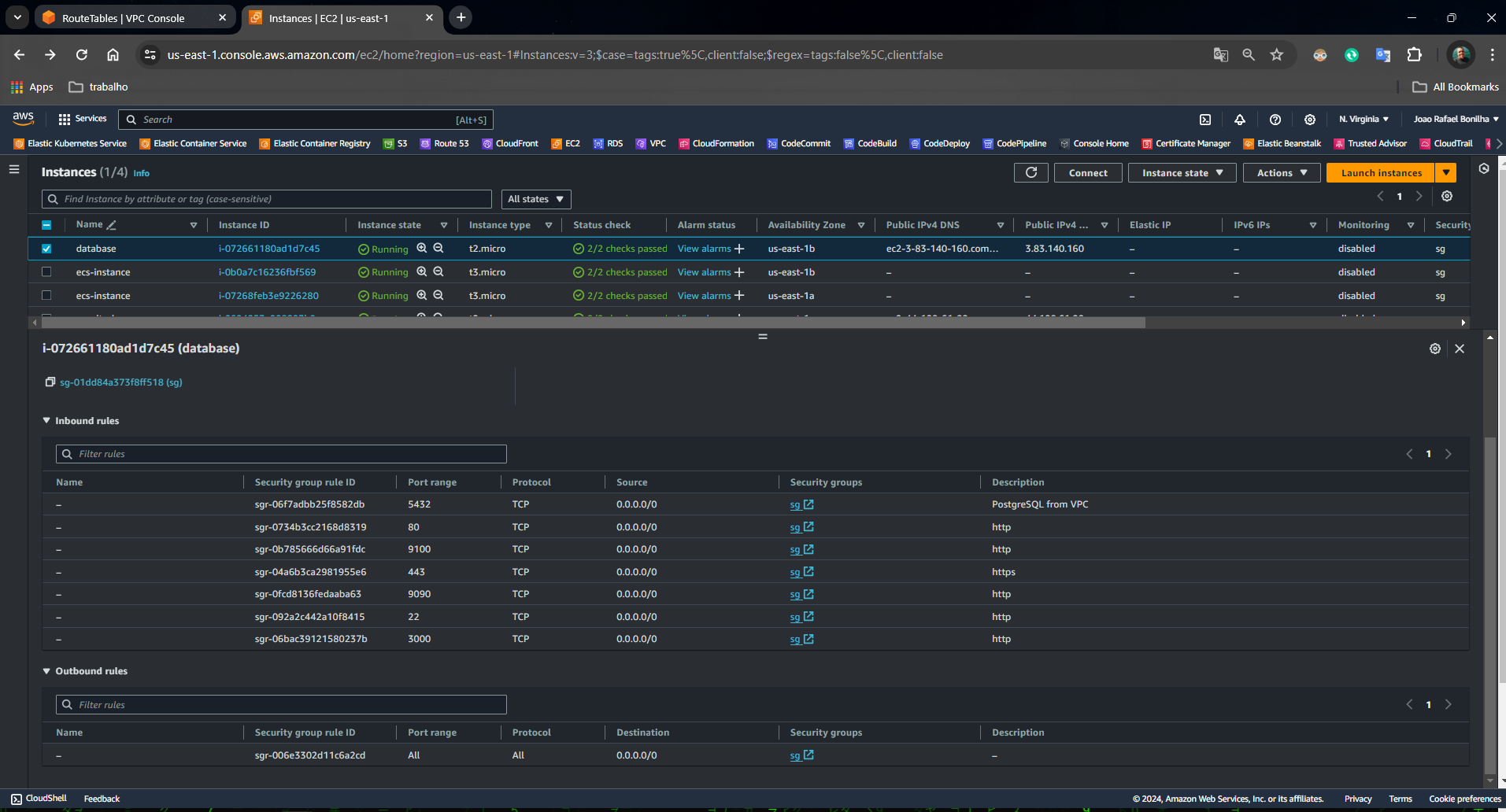Focus the inbound rules Filter rules field
This screenshot has height=812, width=1506.
(281, 454)
